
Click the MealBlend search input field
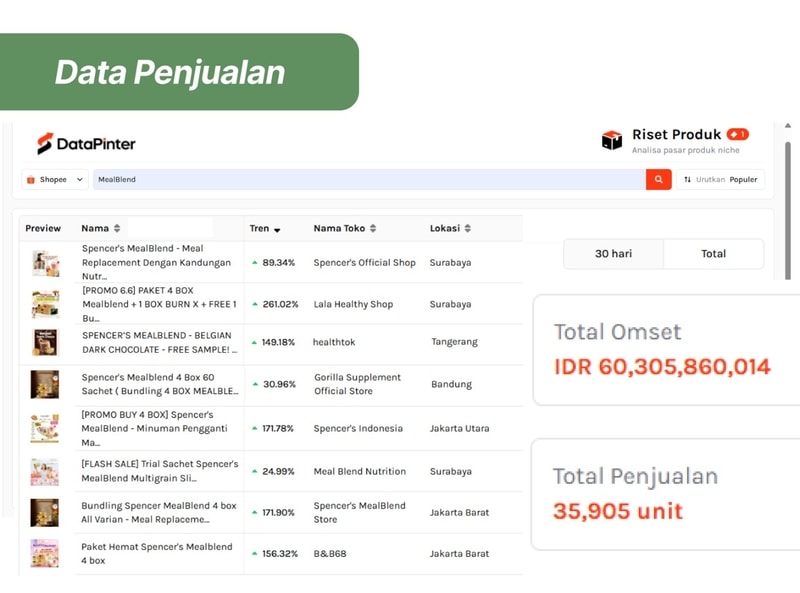tap(370, 180)
